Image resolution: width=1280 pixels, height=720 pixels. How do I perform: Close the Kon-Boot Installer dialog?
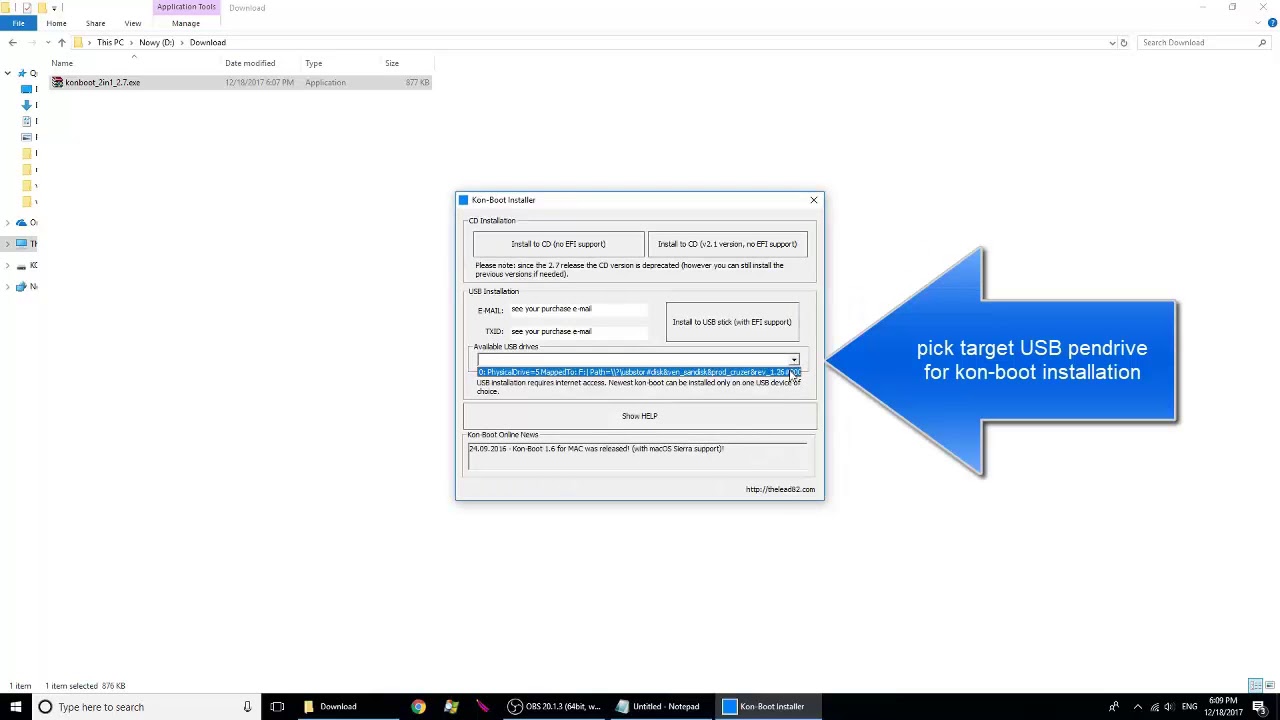(x=814, y=200)
